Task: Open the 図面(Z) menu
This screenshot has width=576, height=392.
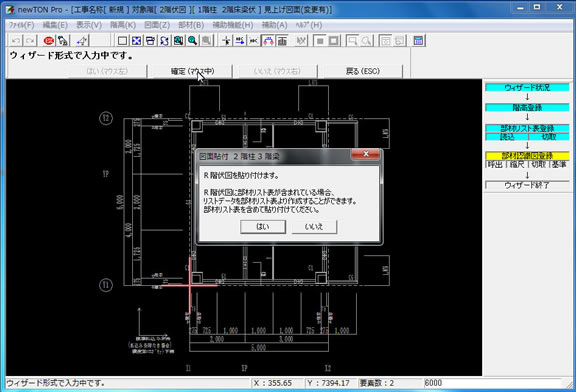Action: pyautogui.click(x=157, y=25)
